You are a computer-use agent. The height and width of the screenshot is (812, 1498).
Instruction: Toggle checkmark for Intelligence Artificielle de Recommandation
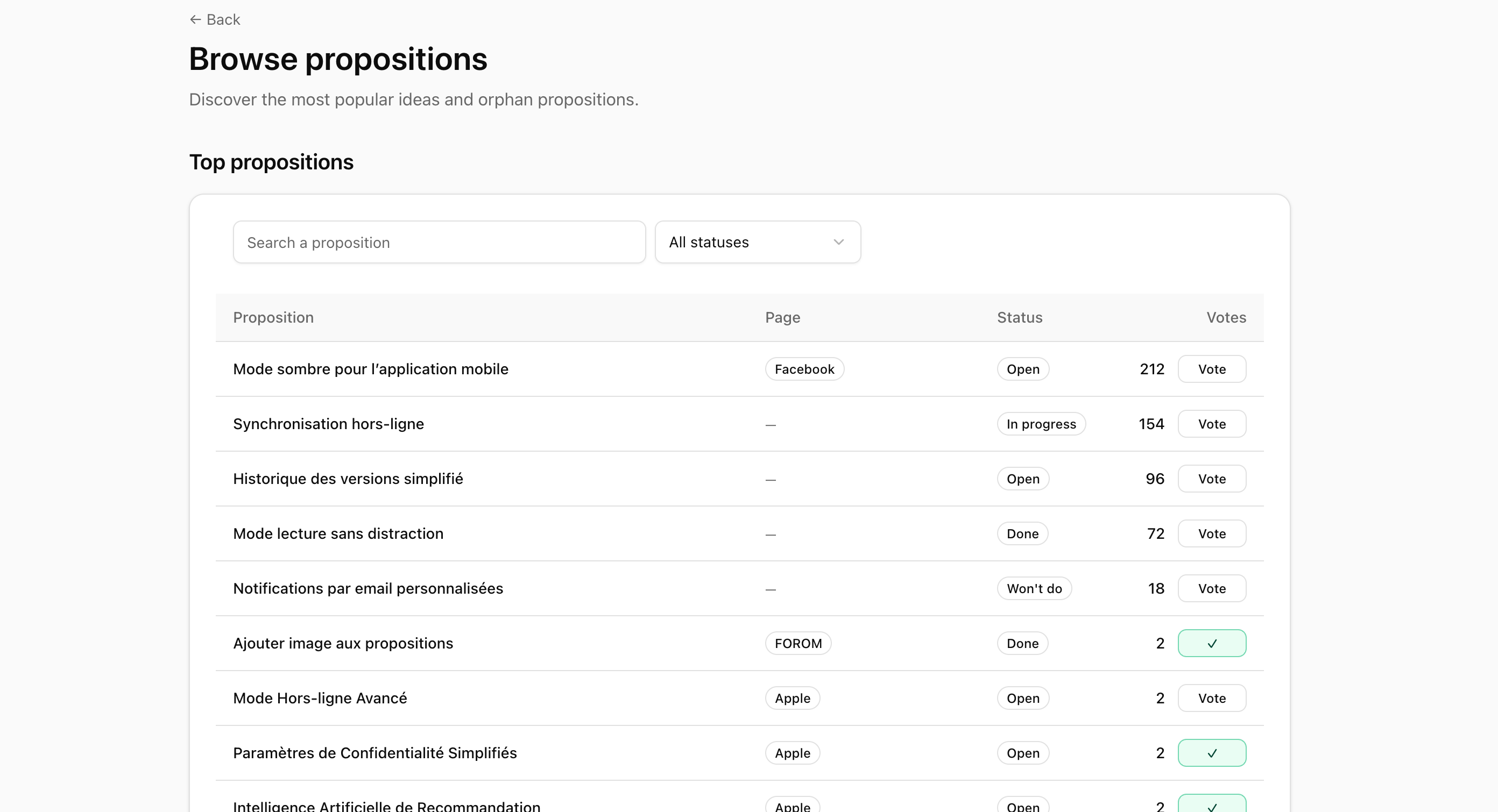[1211, 805]
